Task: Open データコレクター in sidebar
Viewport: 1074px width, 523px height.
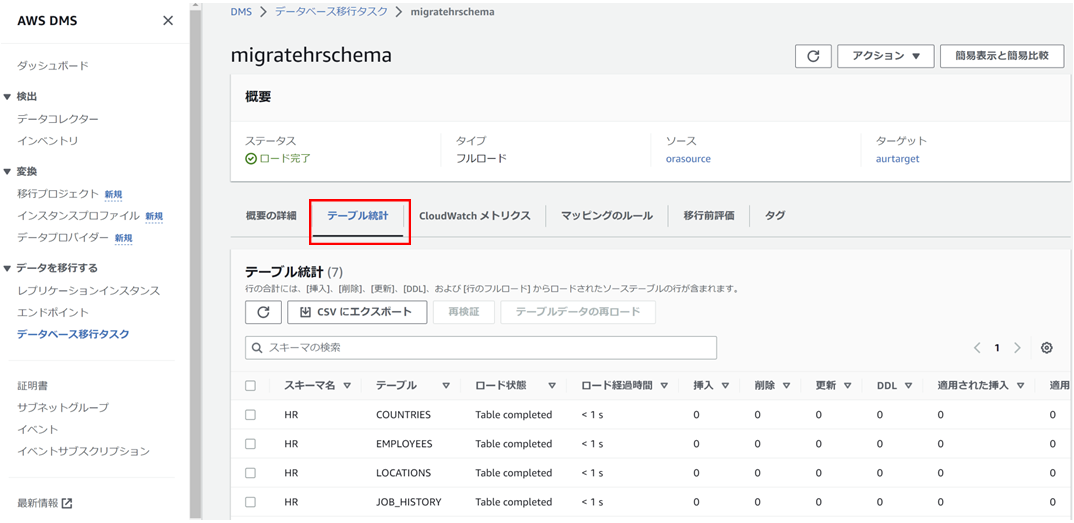Action: coord(58,119)
